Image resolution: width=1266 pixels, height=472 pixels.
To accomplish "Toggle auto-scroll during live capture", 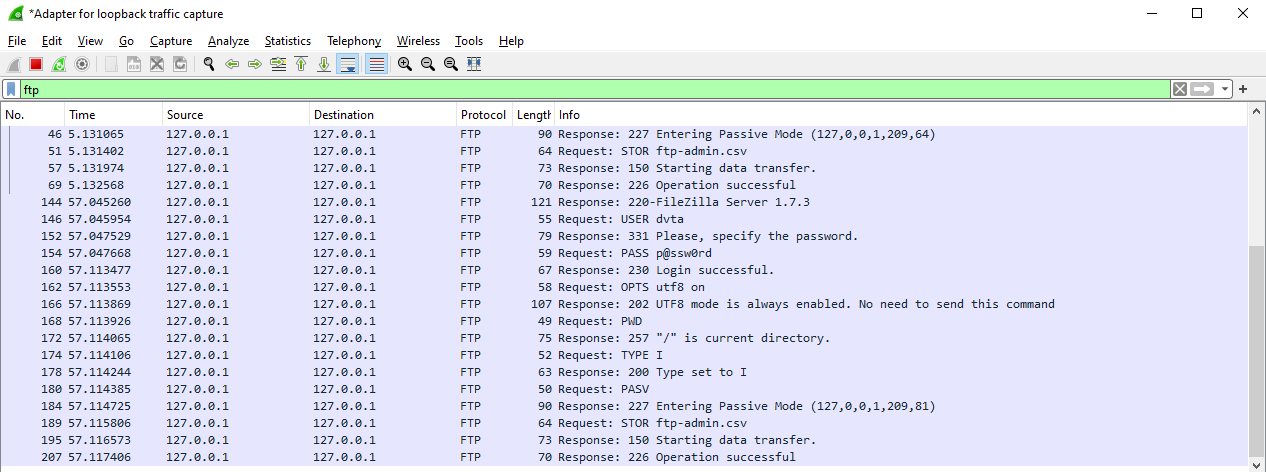I will point(348,64).
